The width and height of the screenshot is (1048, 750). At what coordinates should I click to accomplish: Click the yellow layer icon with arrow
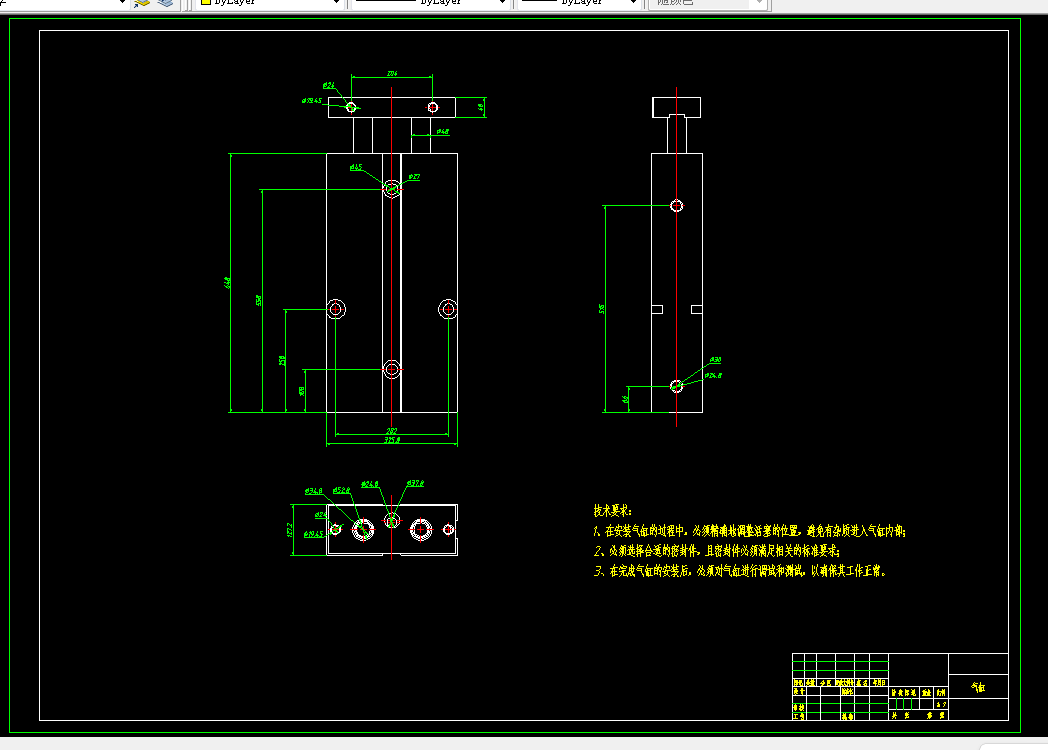tap(141, 3)
